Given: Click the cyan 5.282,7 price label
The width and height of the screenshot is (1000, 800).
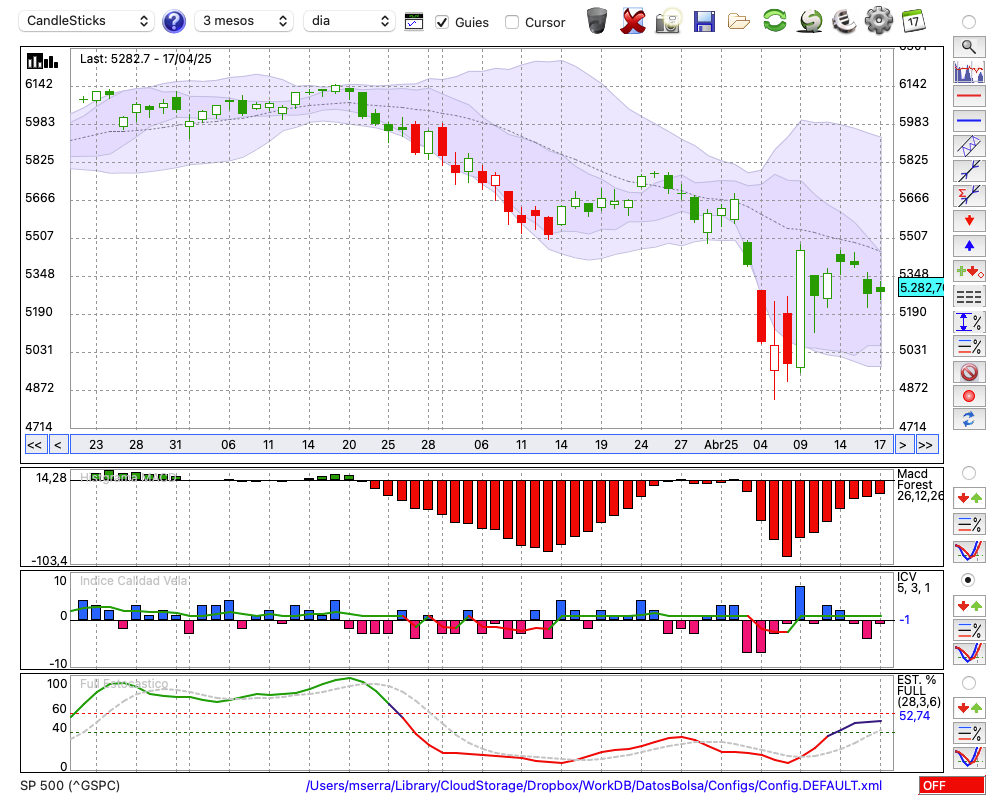Looking at the screenshot, I should [920, 288].
